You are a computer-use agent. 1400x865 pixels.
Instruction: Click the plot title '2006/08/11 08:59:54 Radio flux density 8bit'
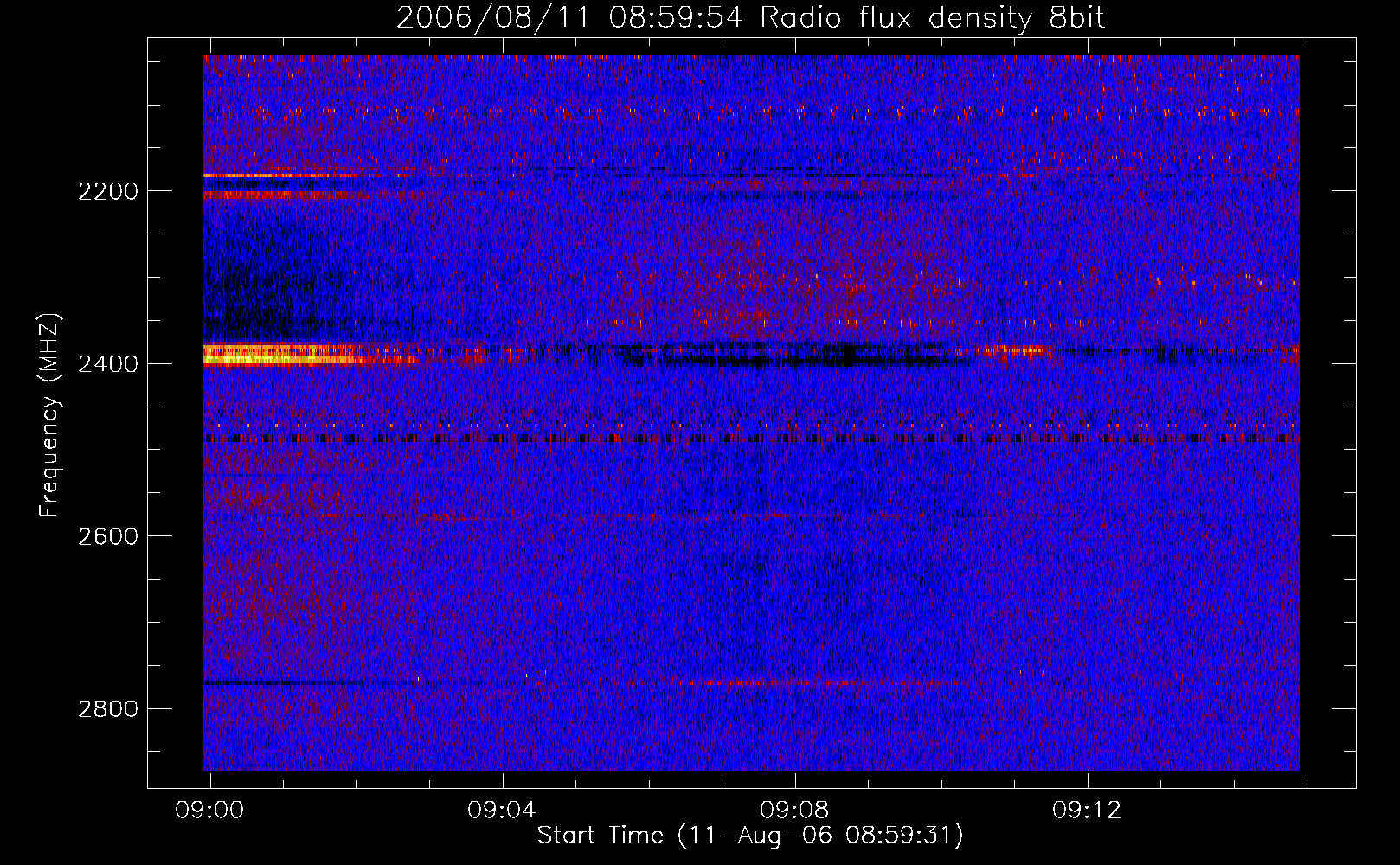coord(750,18)
